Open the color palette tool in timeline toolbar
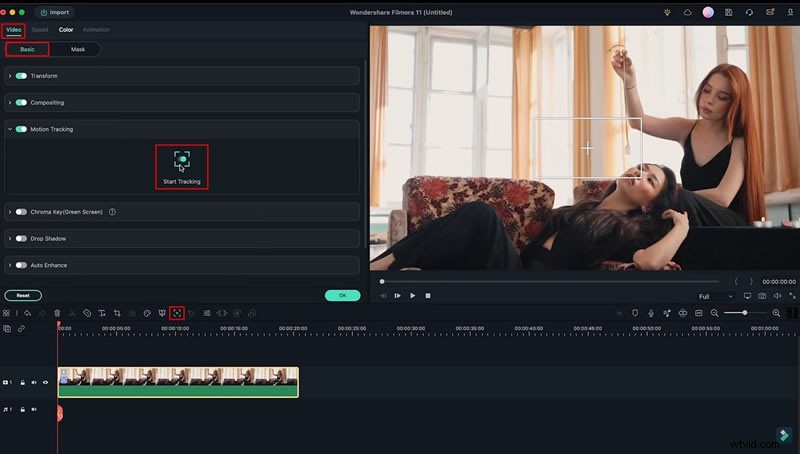Viewport: 800px width, 454px height. point(147,313)
